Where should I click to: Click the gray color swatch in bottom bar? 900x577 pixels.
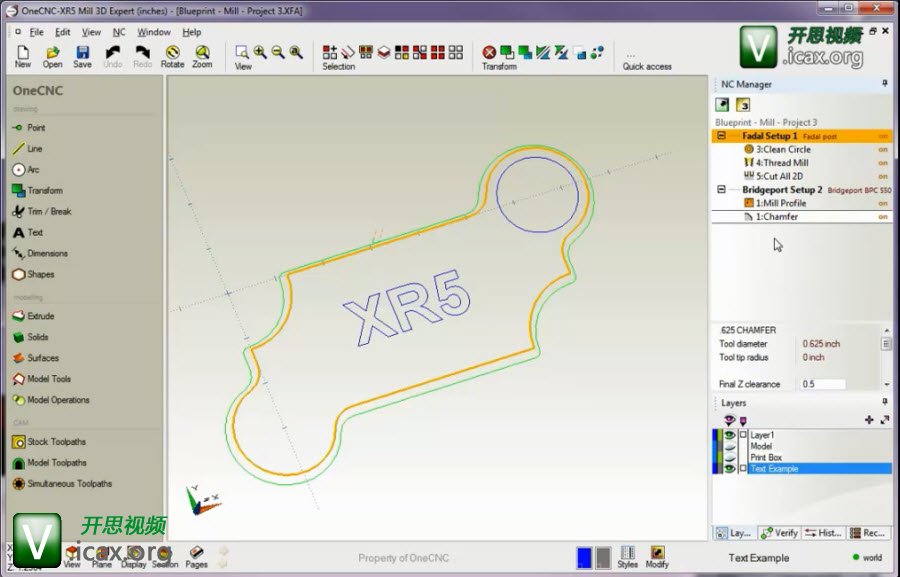(603, 557)
